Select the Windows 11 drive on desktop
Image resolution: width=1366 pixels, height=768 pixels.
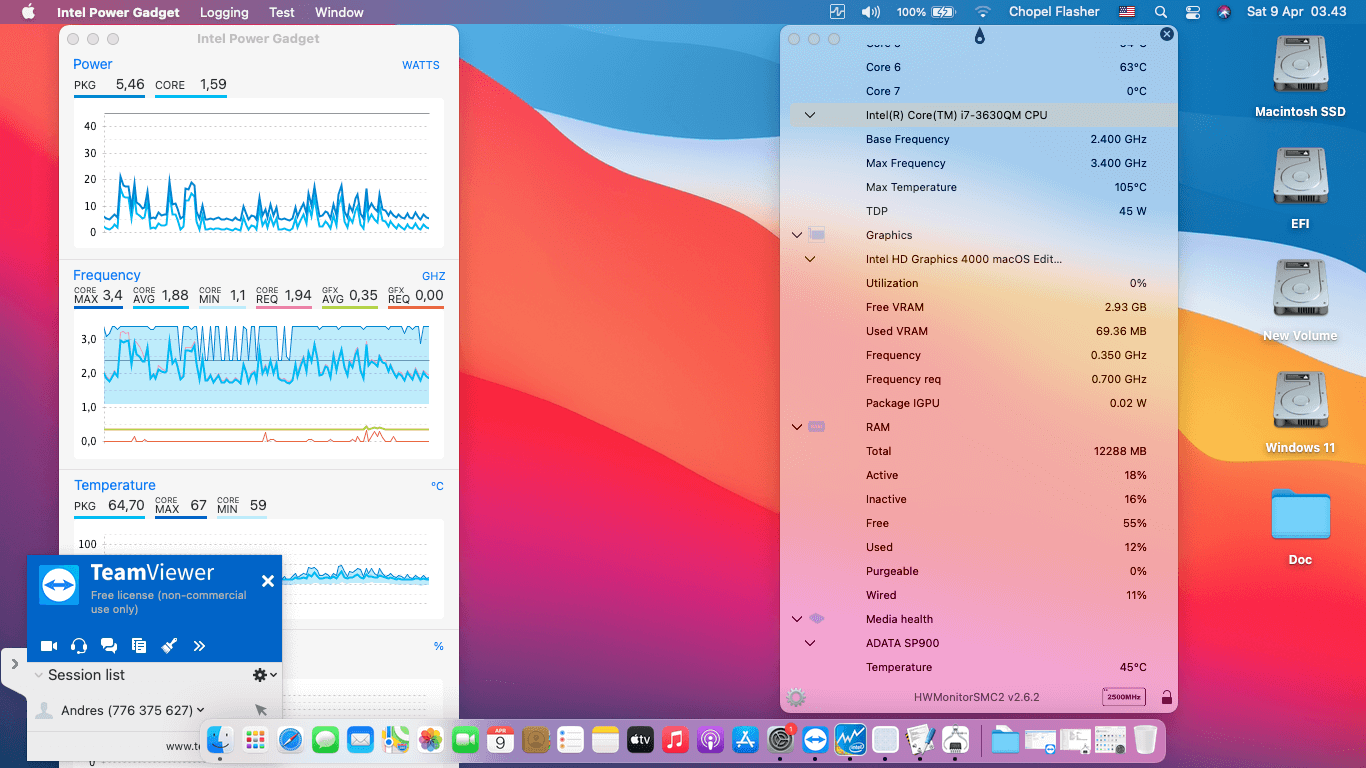(x=1299, y=412)
